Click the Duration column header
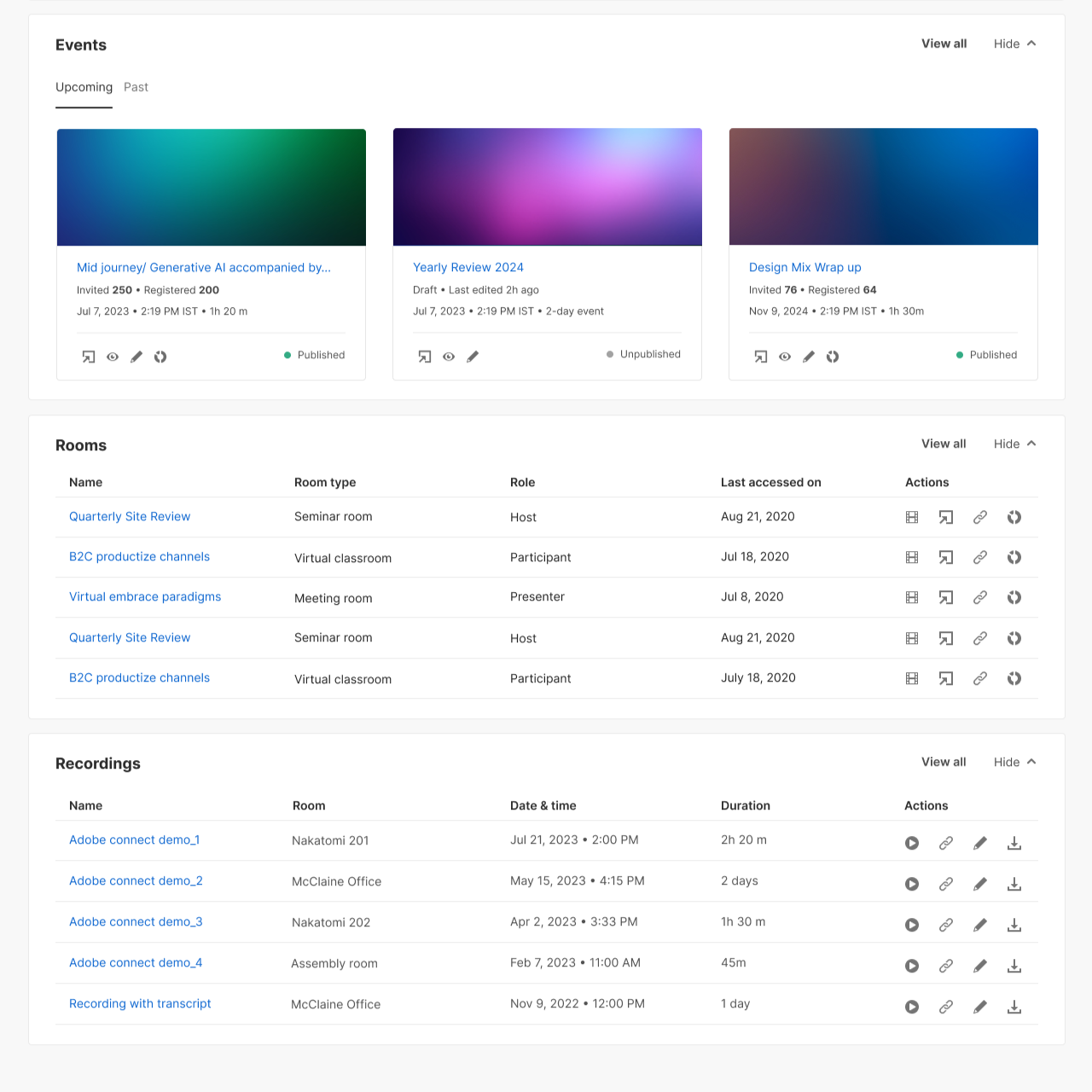The width and height of the screenshot is (1092, 1092). (746, 805)
